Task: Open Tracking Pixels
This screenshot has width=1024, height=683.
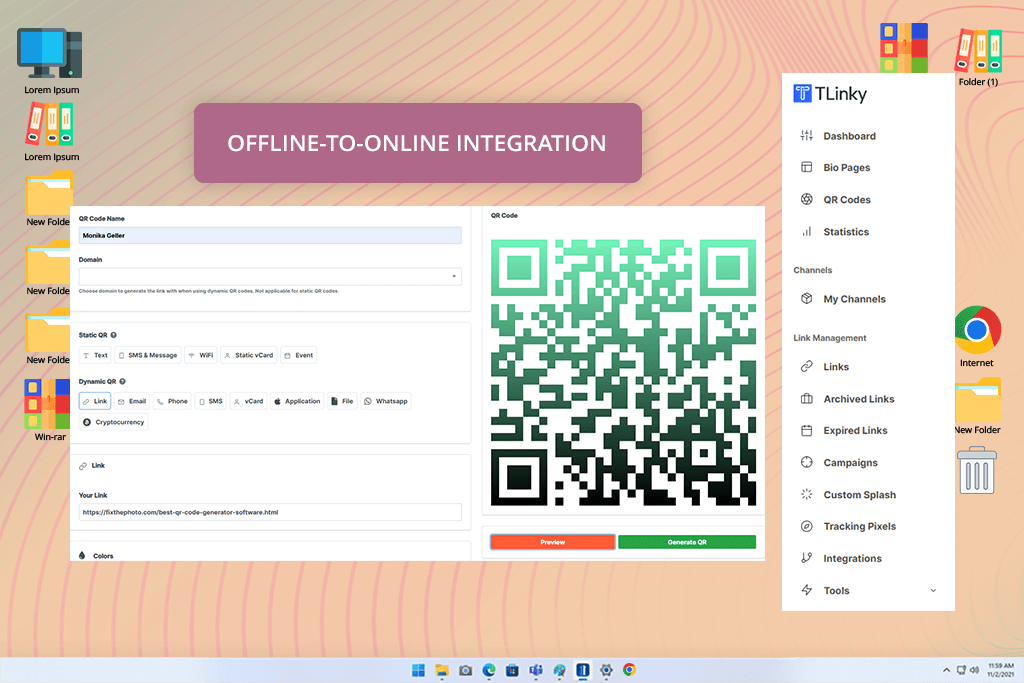Action: (x=859, y=526)
